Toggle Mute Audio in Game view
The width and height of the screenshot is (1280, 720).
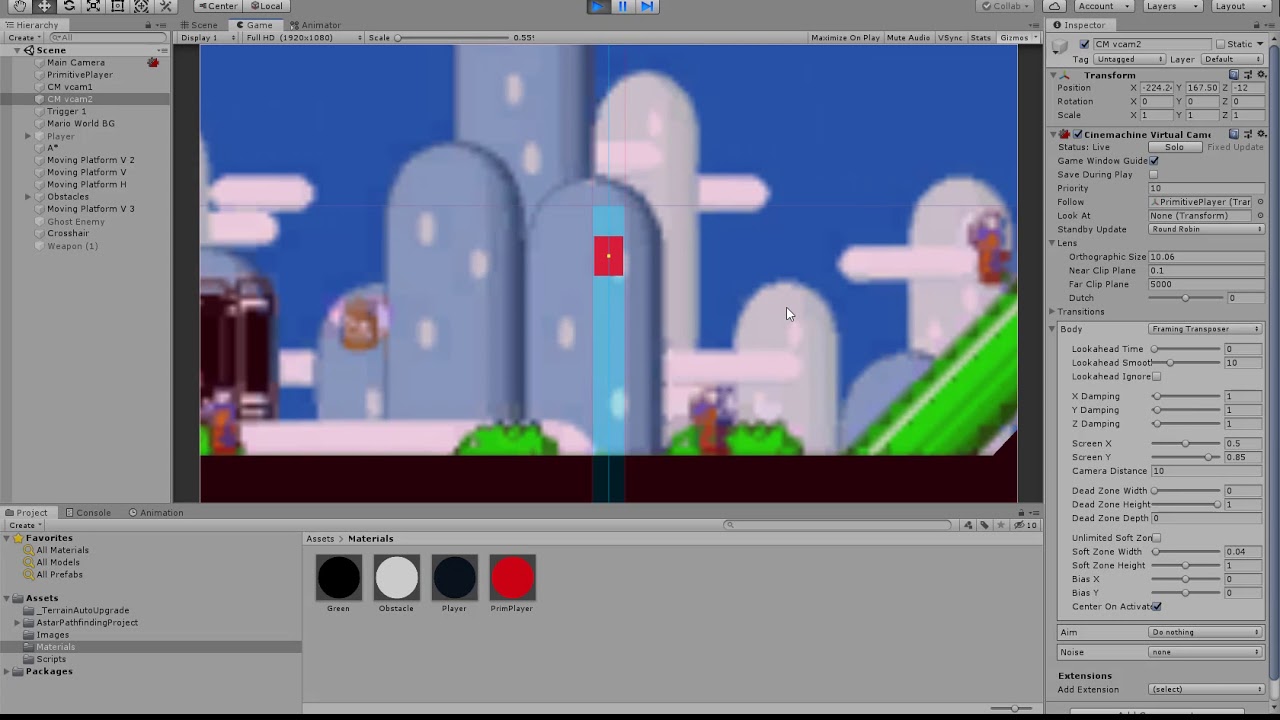[x=908, y=38]
